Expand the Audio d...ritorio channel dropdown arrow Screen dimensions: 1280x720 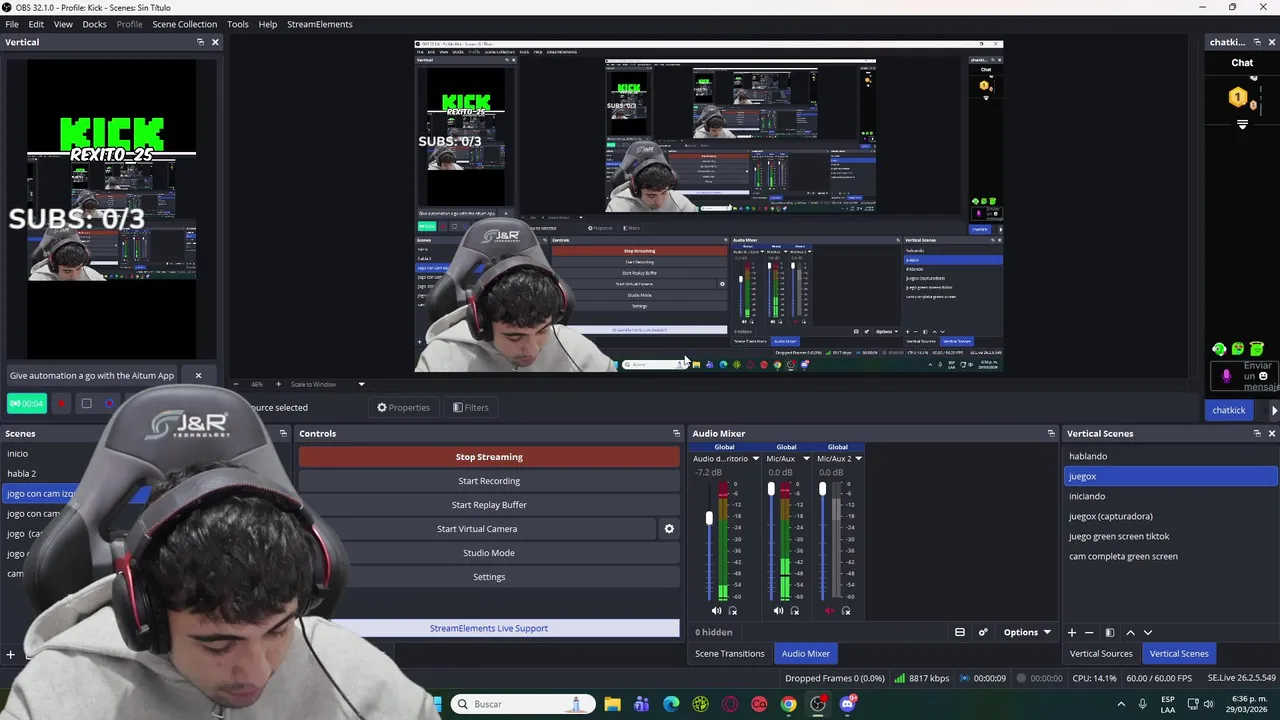(x=755, y=459)
